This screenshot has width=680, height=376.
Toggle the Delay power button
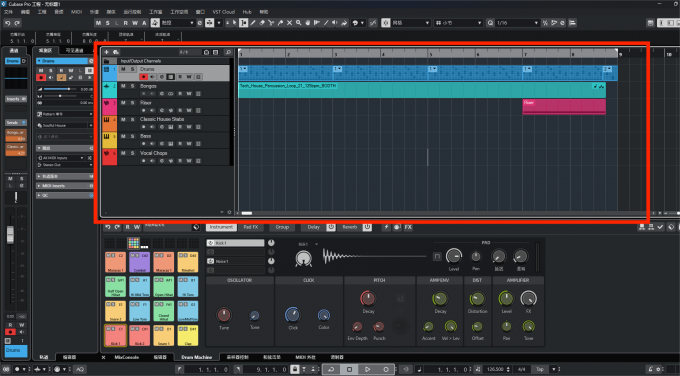pyautogui.click(x=331, y=227)
